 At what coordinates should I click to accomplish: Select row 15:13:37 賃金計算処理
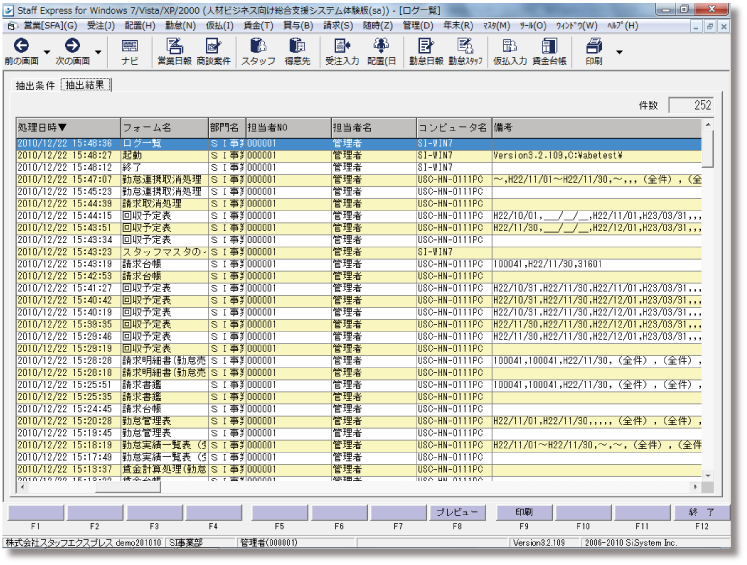[x=359, y=469]
